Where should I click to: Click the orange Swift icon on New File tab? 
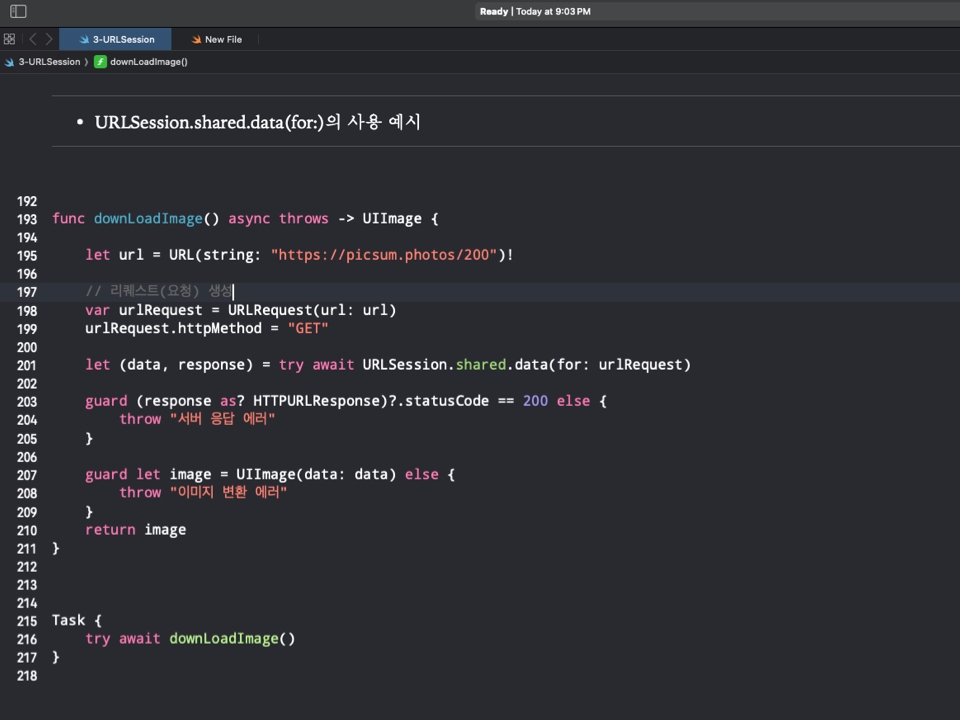click(196, 40)
